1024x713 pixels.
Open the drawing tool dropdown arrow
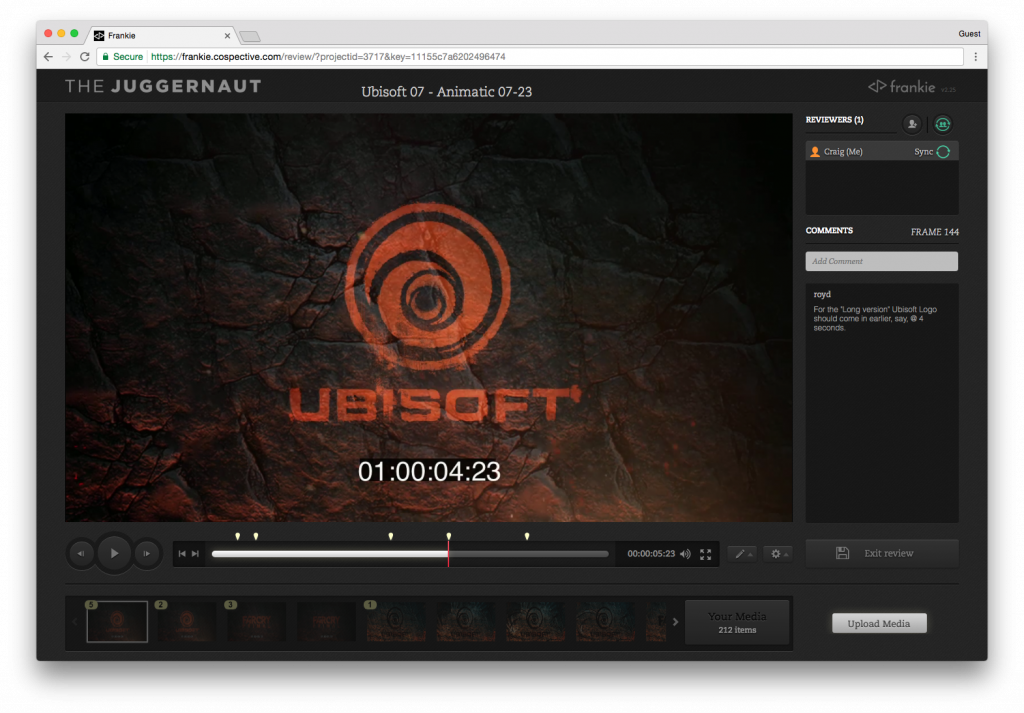point(751,555)
